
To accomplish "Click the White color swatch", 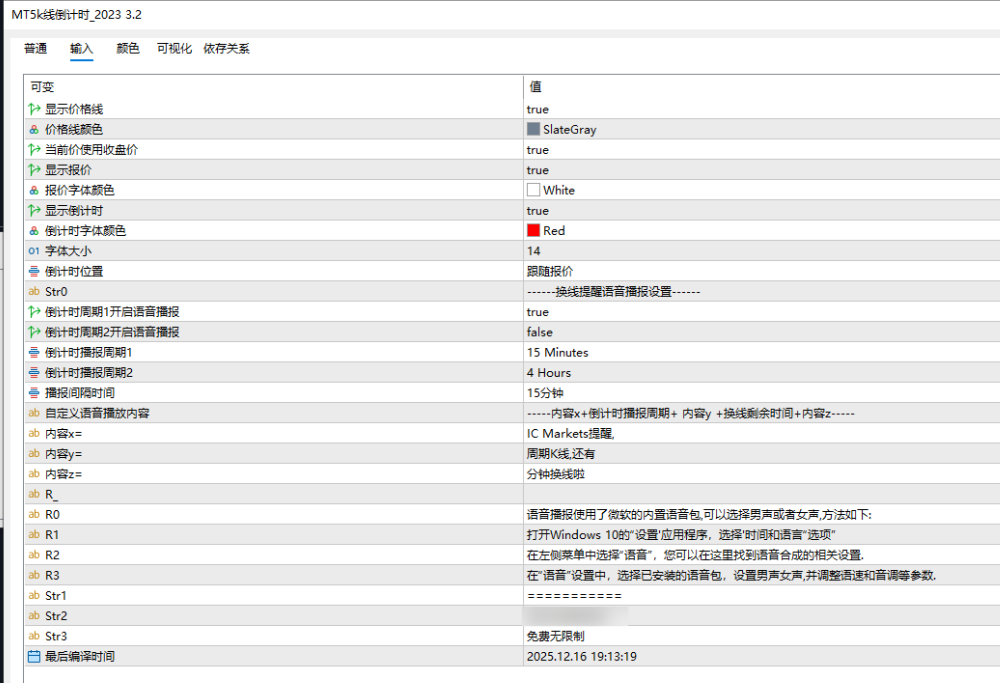I will click(x=533, y=190).
